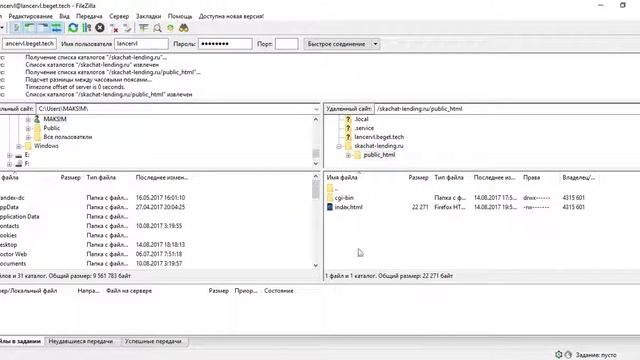This screenshot has width=640, height=360.
Task: Select the public_html folder icon
Action: (358, 155)
